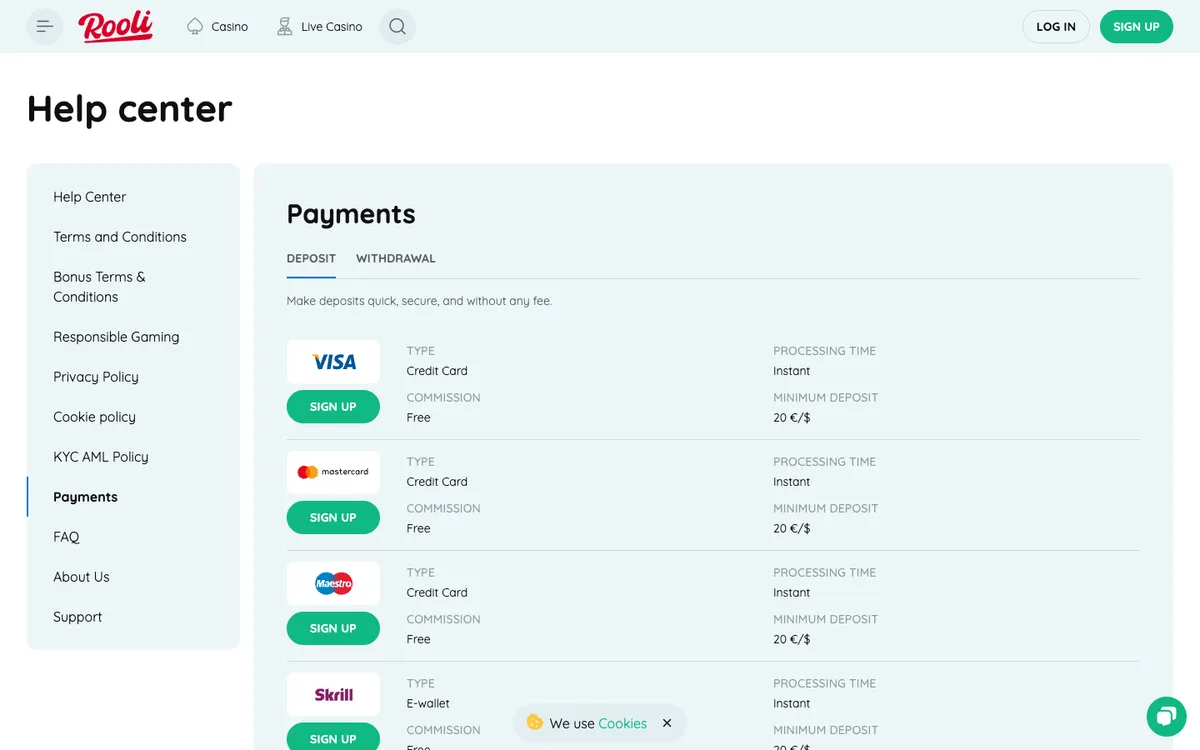
Task: Click Sign Up under Visa
Action: coord(333,407)
